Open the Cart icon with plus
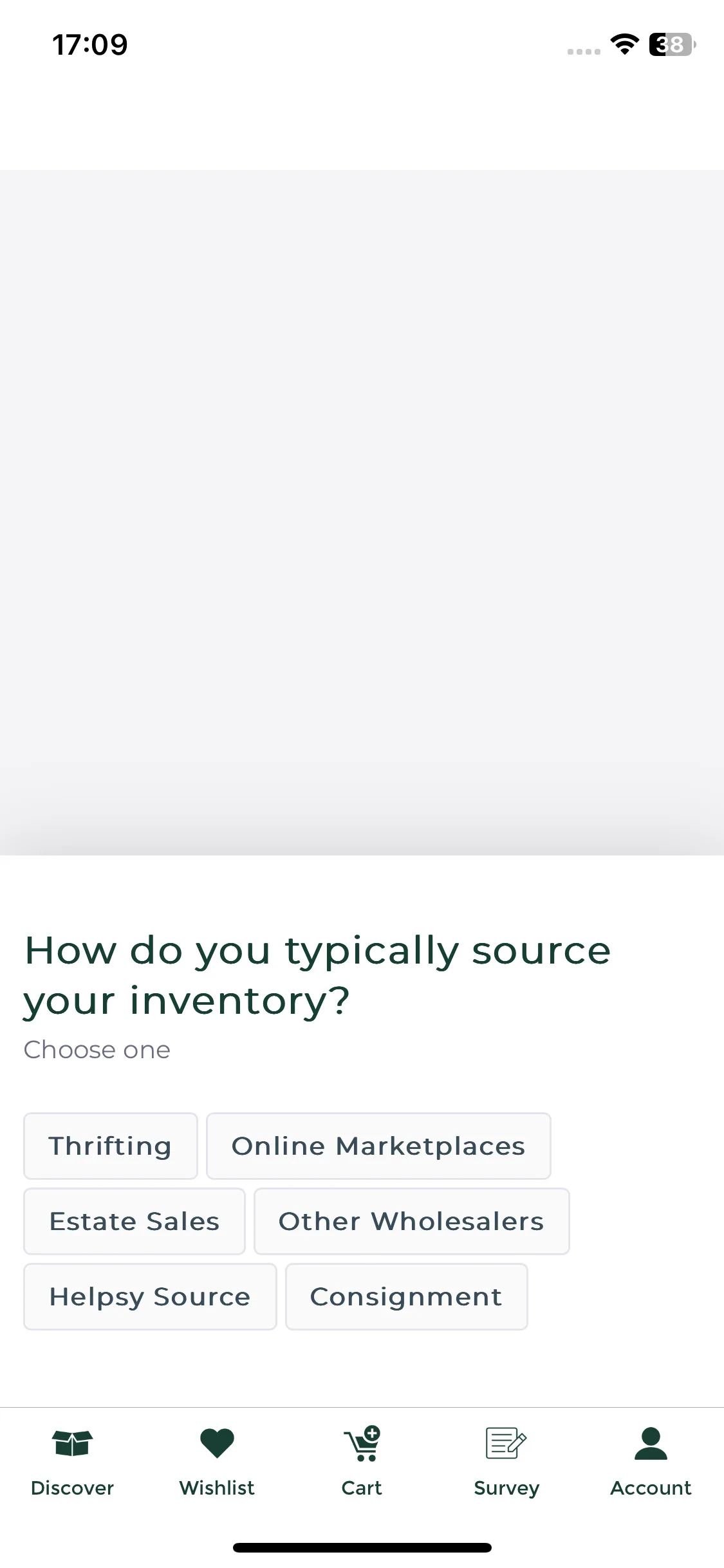The width and height of the screenshot is (724, 1568). 362,1443
